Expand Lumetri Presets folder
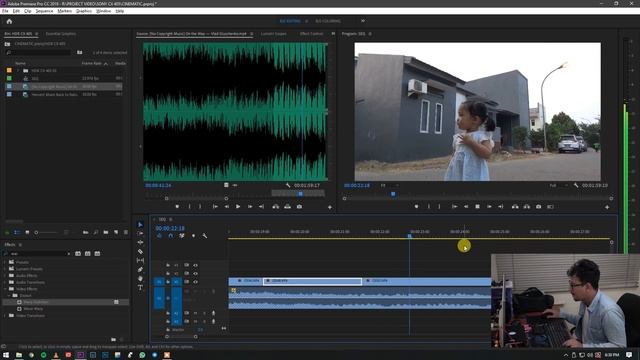 (x=5, y=269)
